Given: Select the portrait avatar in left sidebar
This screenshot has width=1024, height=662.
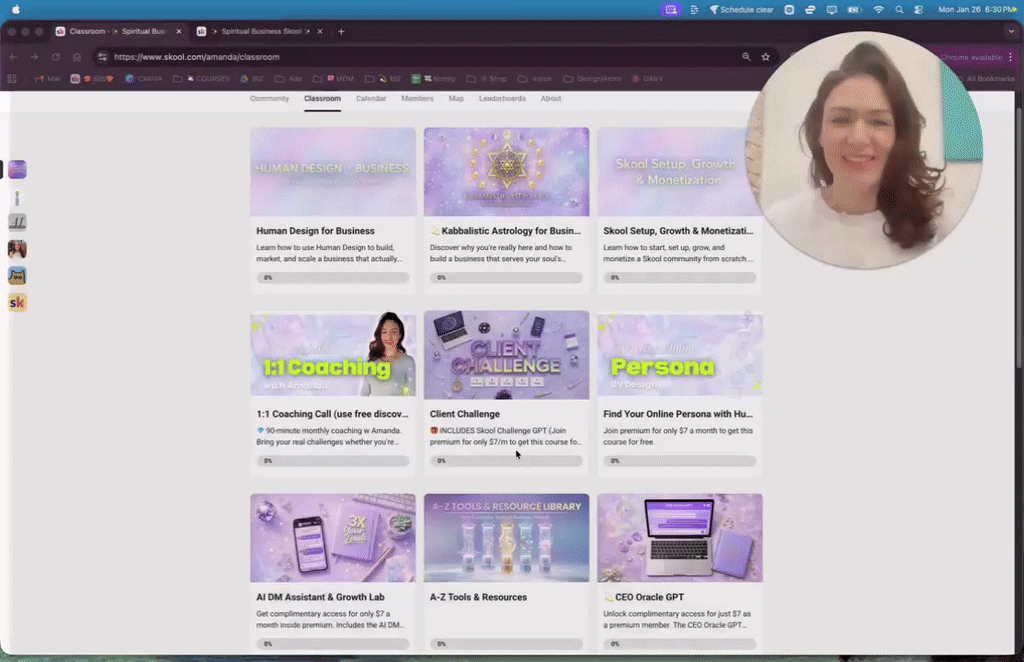Looking at the screenshot, I should pos(17,249).
